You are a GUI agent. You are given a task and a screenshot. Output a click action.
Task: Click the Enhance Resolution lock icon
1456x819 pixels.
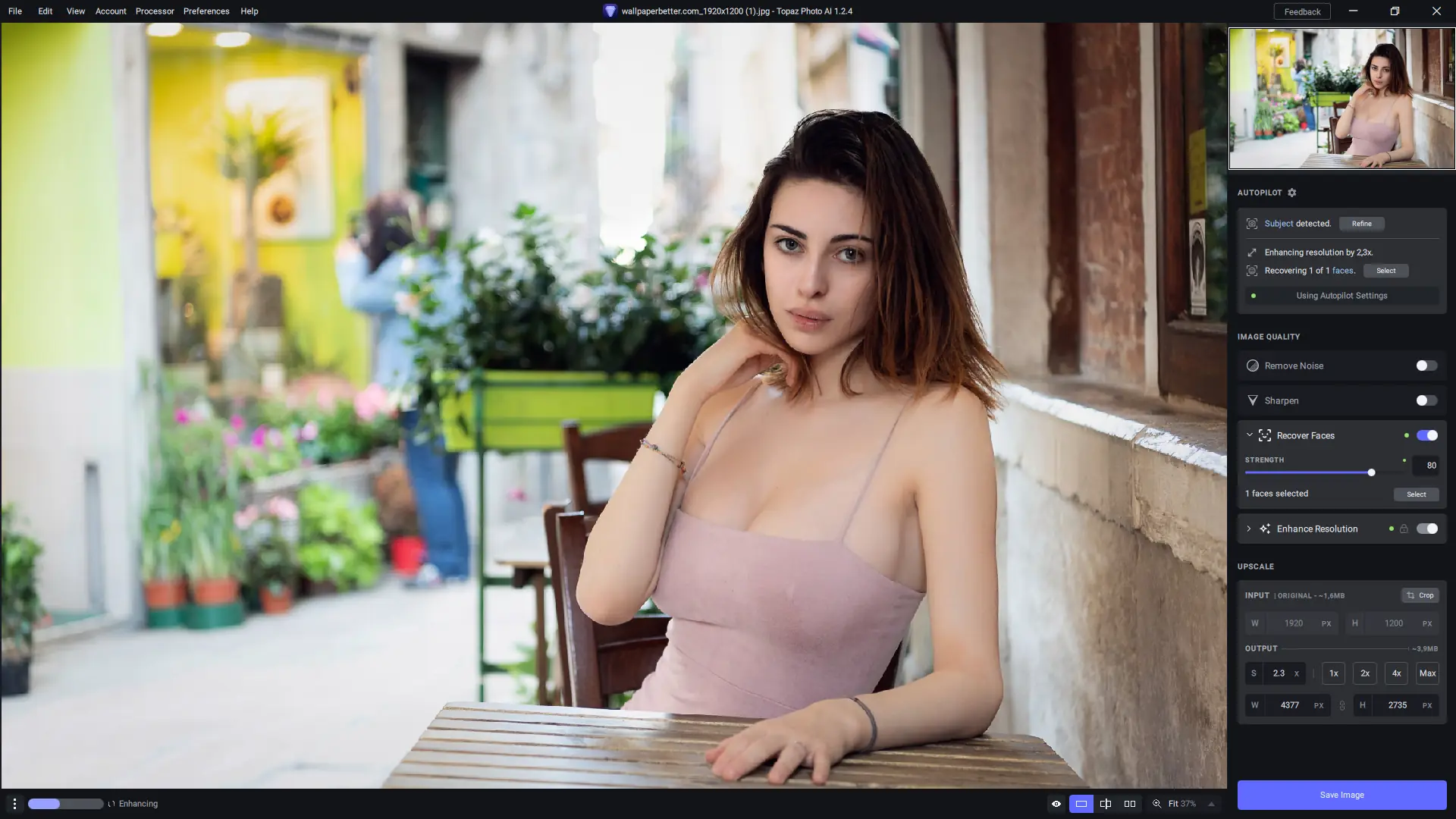click(1404, 529)
